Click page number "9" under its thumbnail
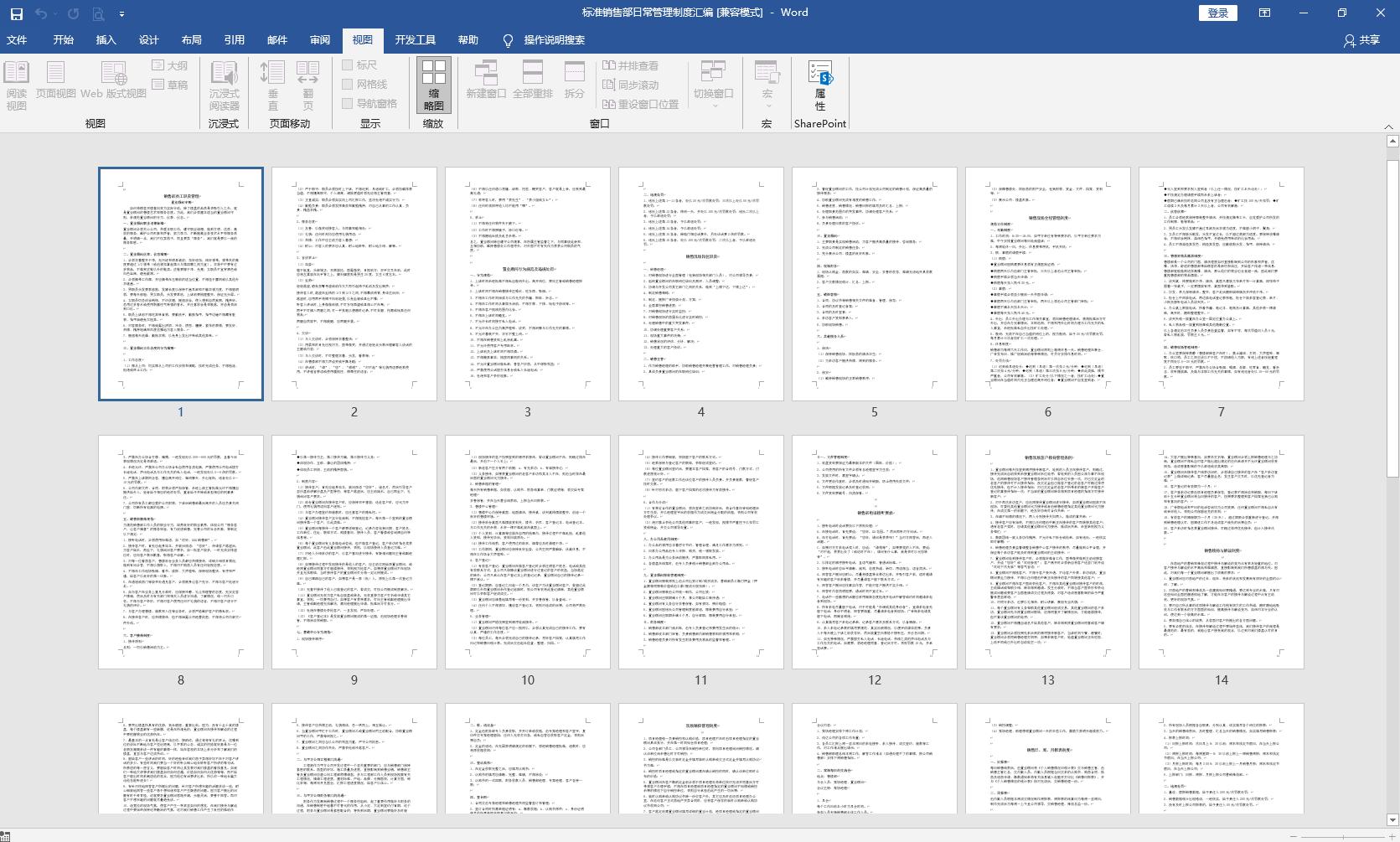 [x=354, y=680]
